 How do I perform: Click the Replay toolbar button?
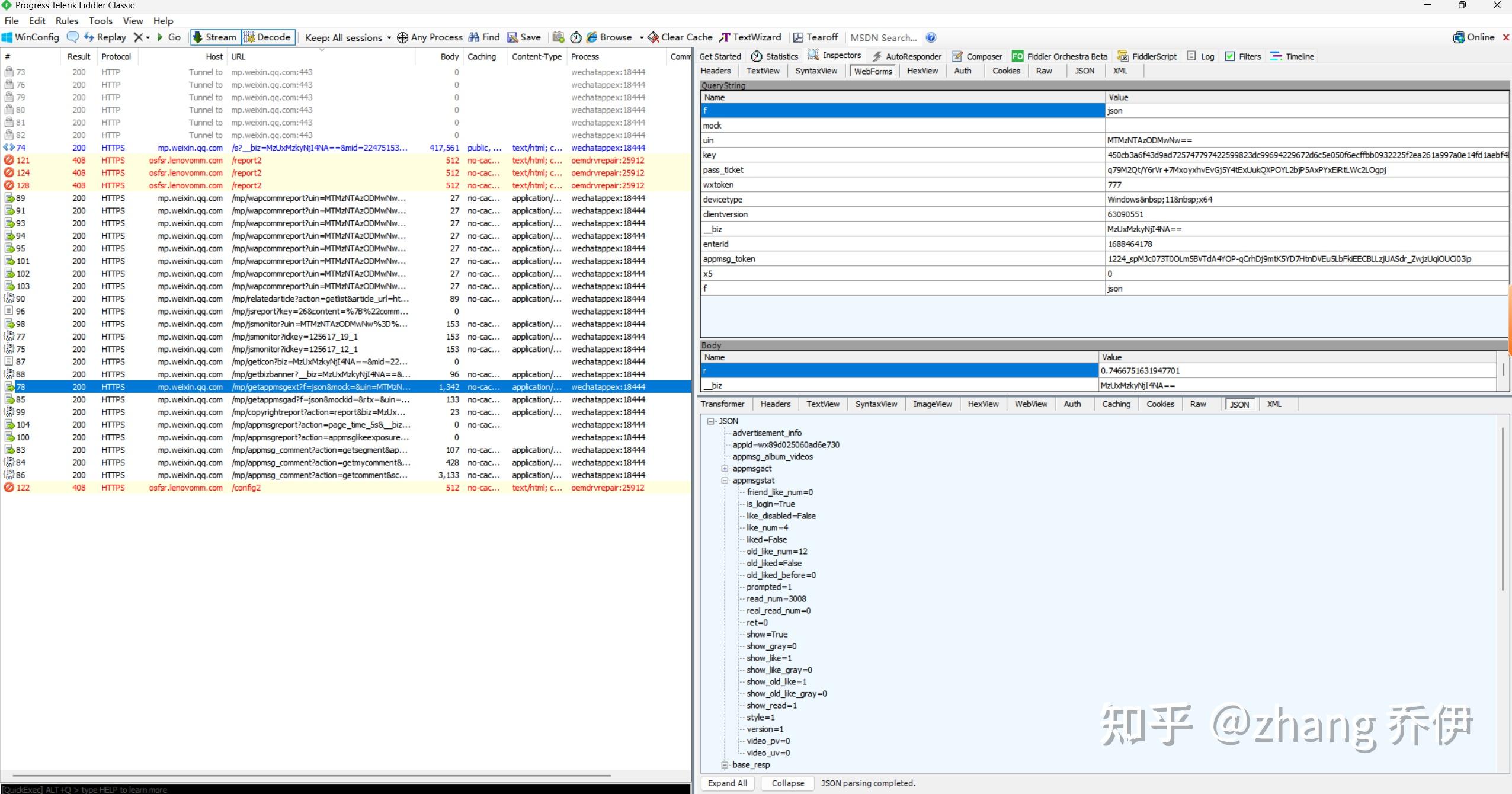point(105,37)
